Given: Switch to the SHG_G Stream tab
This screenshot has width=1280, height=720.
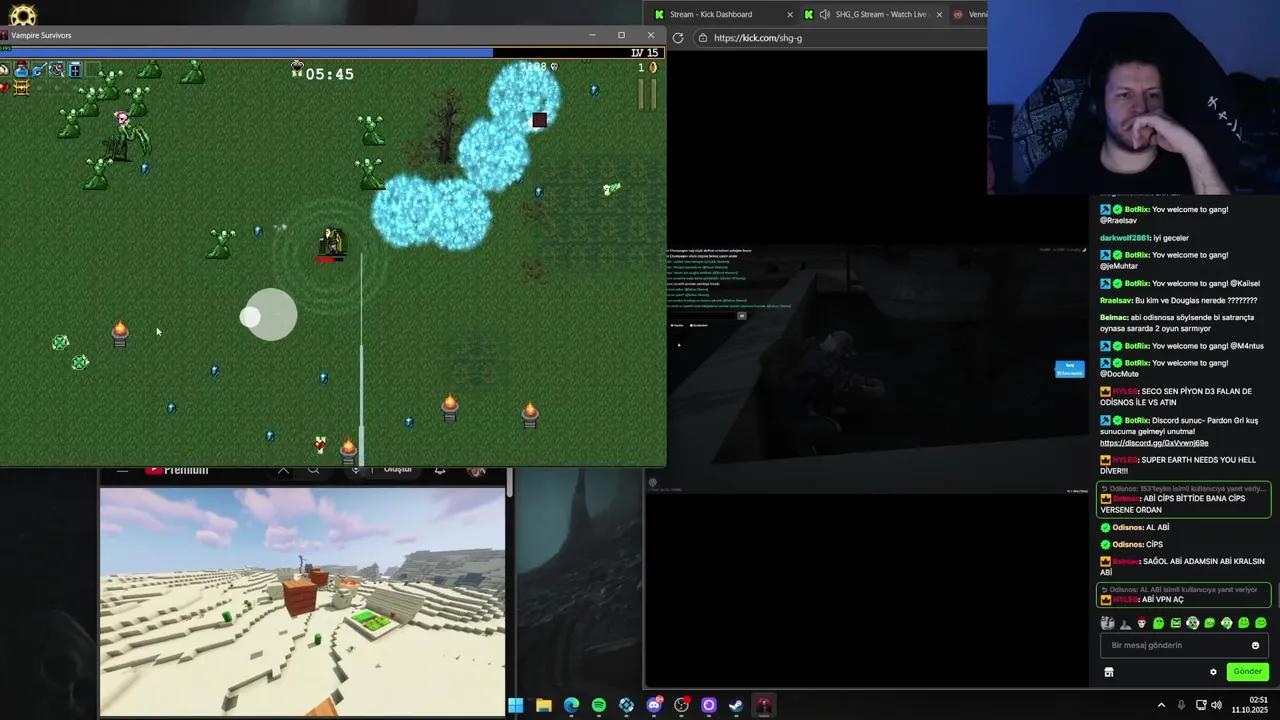Looking at the screenshot, I should pyautogui.click(x=880, y=14).
